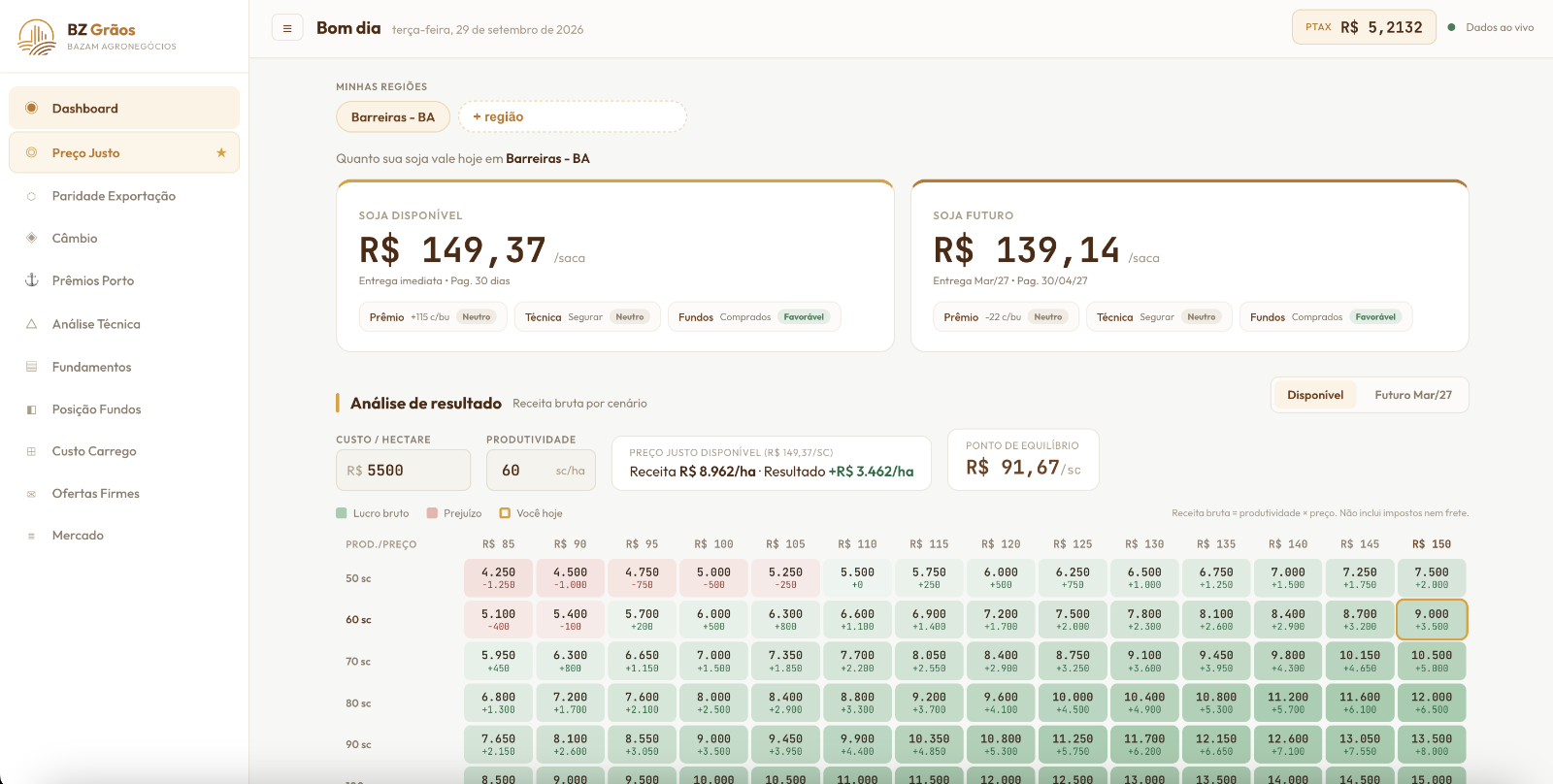
Task: Click the Dados ao vivo status indicator
Action: (1491, 27)
